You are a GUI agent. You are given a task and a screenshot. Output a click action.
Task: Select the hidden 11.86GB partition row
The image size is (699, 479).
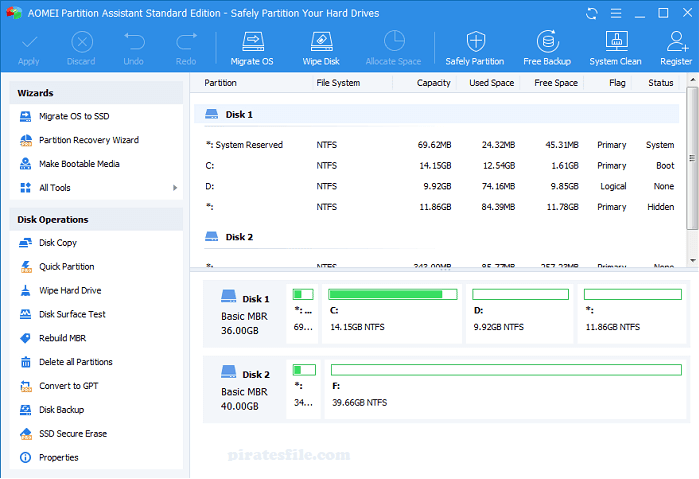point(436,207)
